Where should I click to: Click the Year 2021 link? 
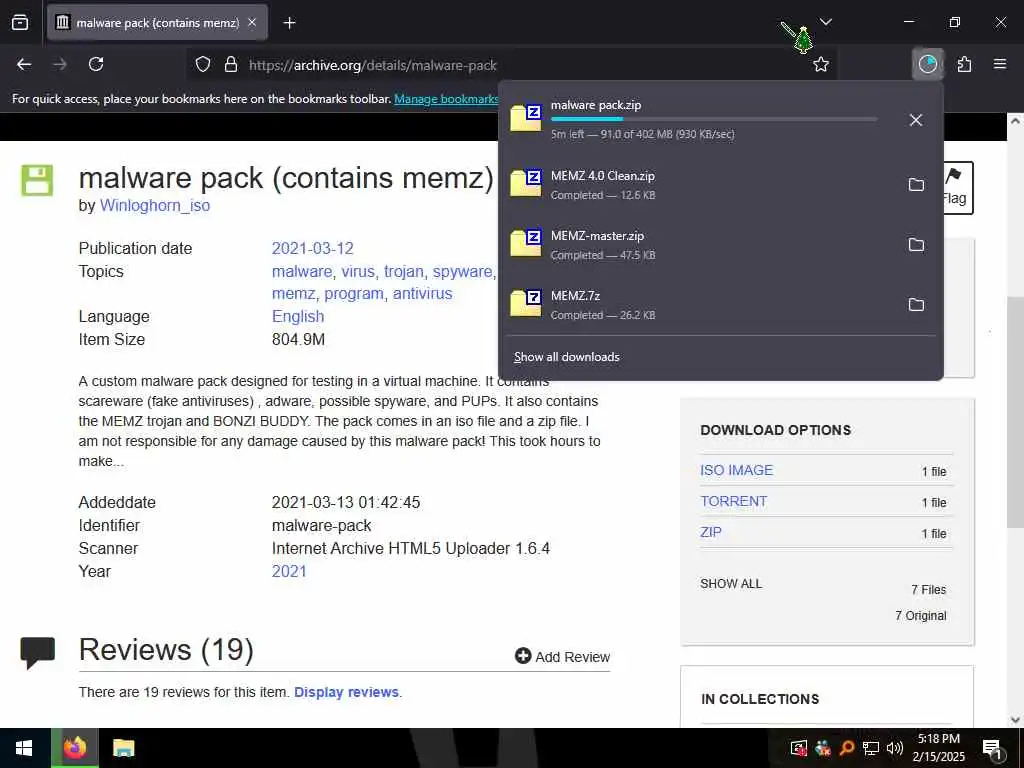point(289,571)
